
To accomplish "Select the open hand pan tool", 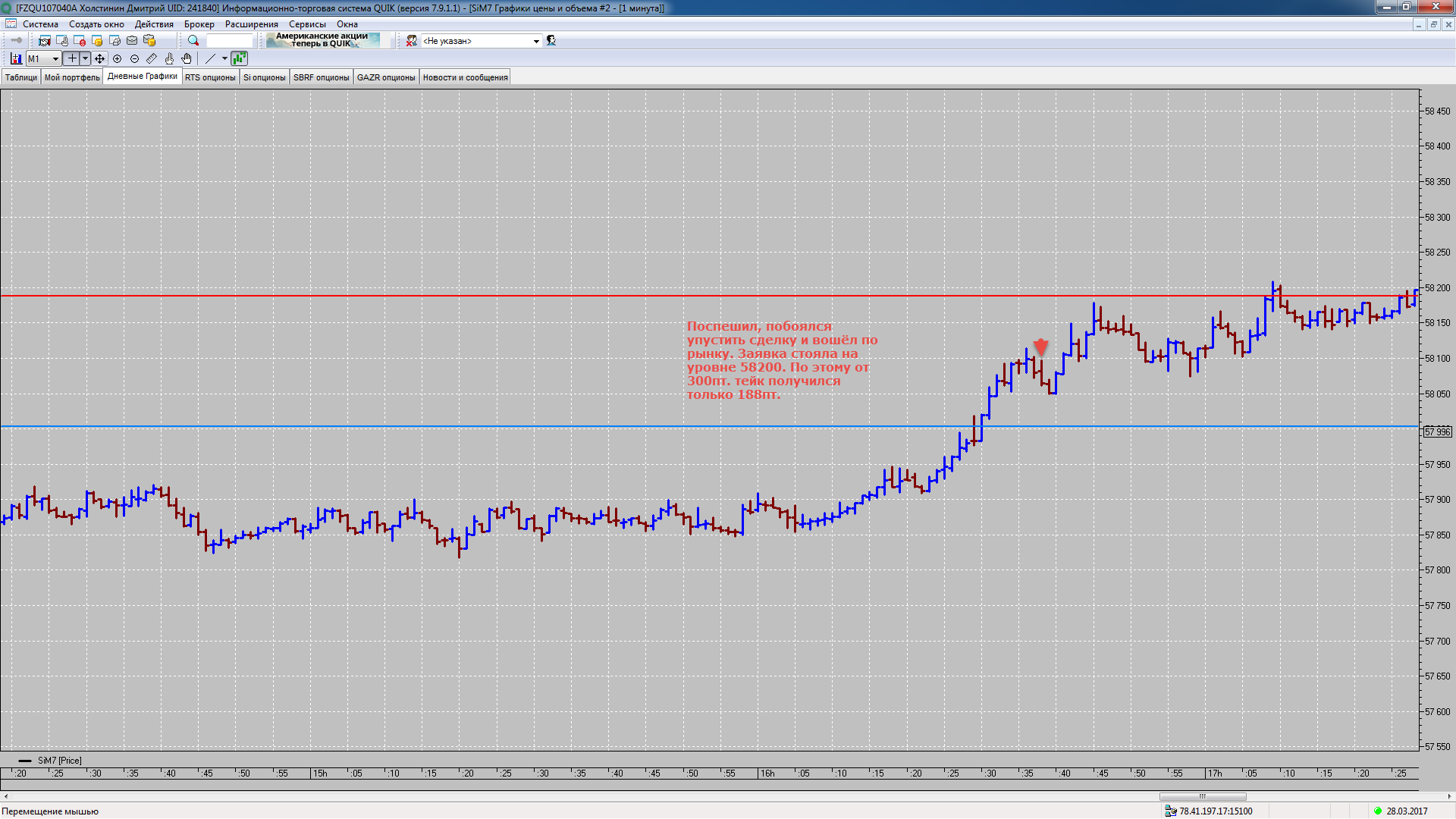I will (187, 59).
